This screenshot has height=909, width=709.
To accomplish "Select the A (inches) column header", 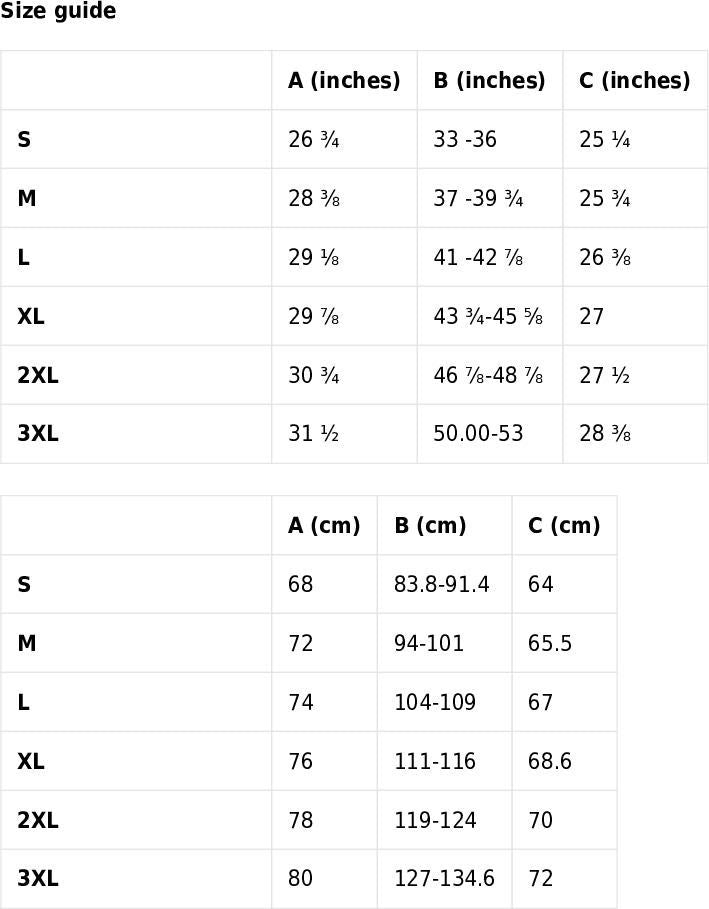I will point(344,81).
